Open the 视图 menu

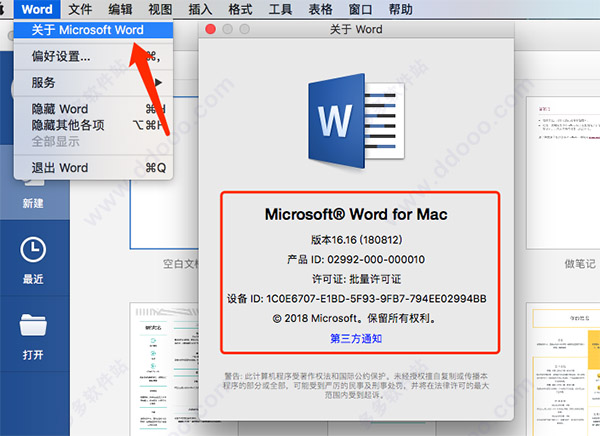click(160, 9)
